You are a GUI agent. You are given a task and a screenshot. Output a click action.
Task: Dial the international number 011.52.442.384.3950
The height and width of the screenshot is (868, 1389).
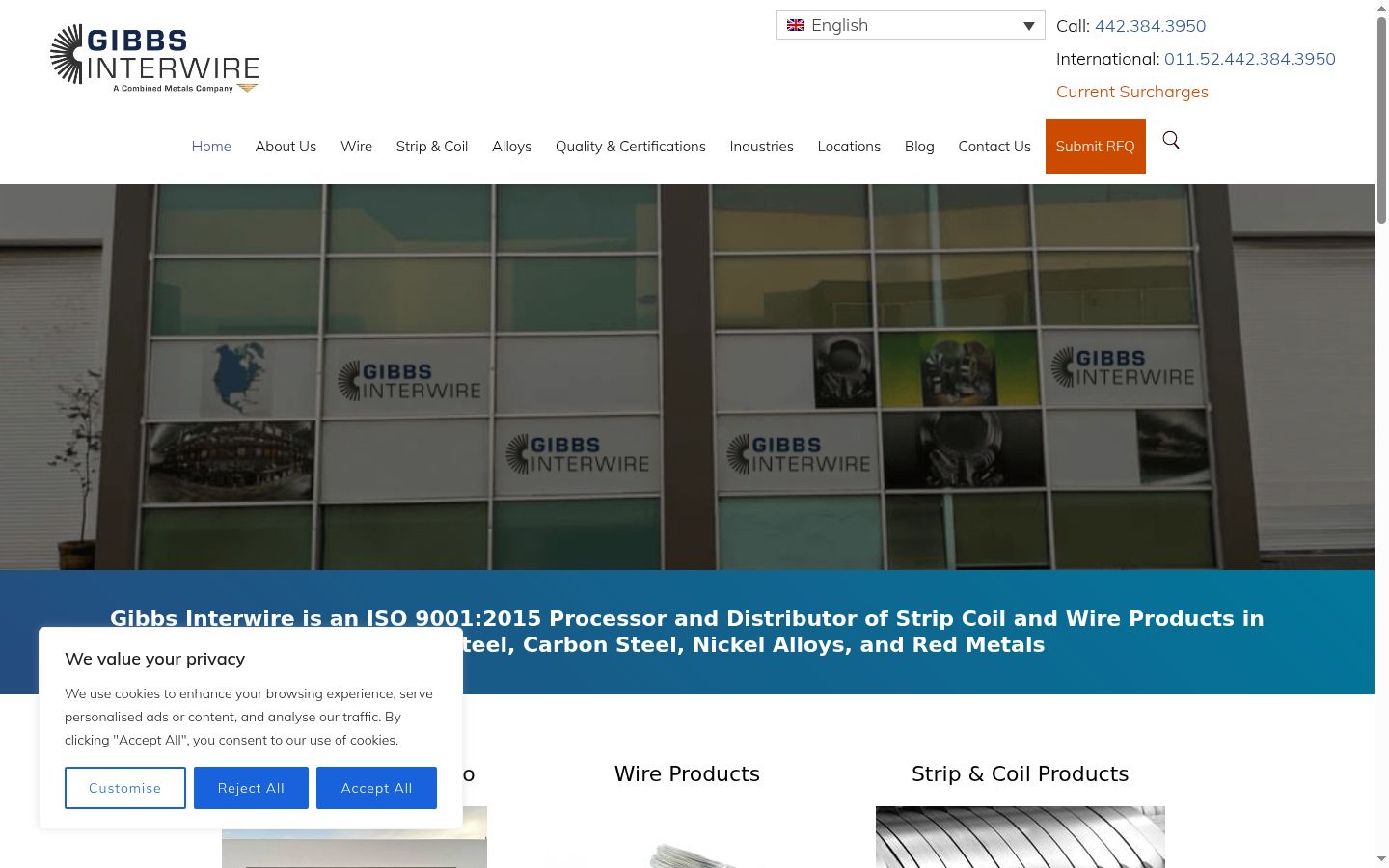click(x=1250, y=59)
